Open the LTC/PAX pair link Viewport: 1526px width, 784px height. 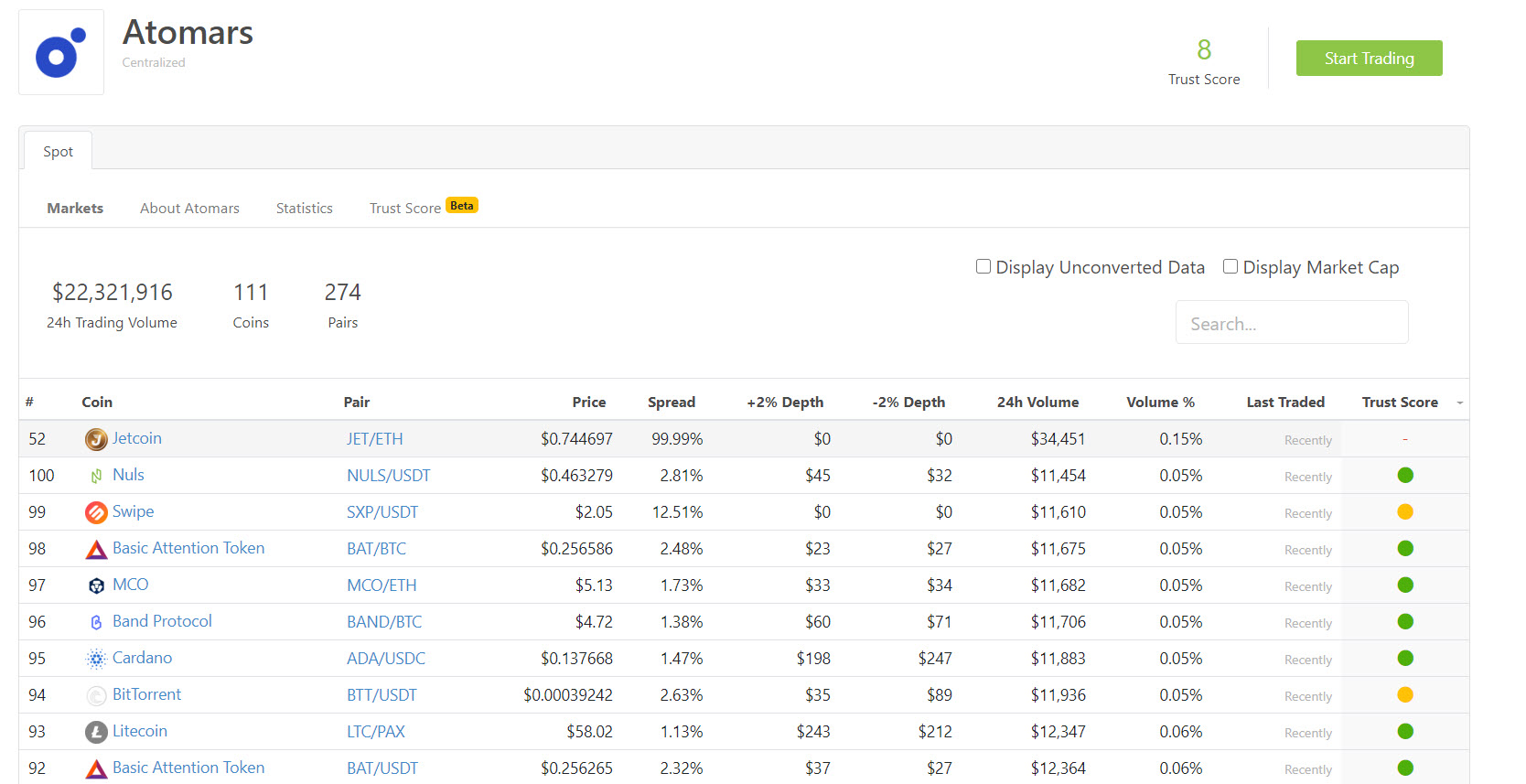pyautogui.click(x=375, y=732)
